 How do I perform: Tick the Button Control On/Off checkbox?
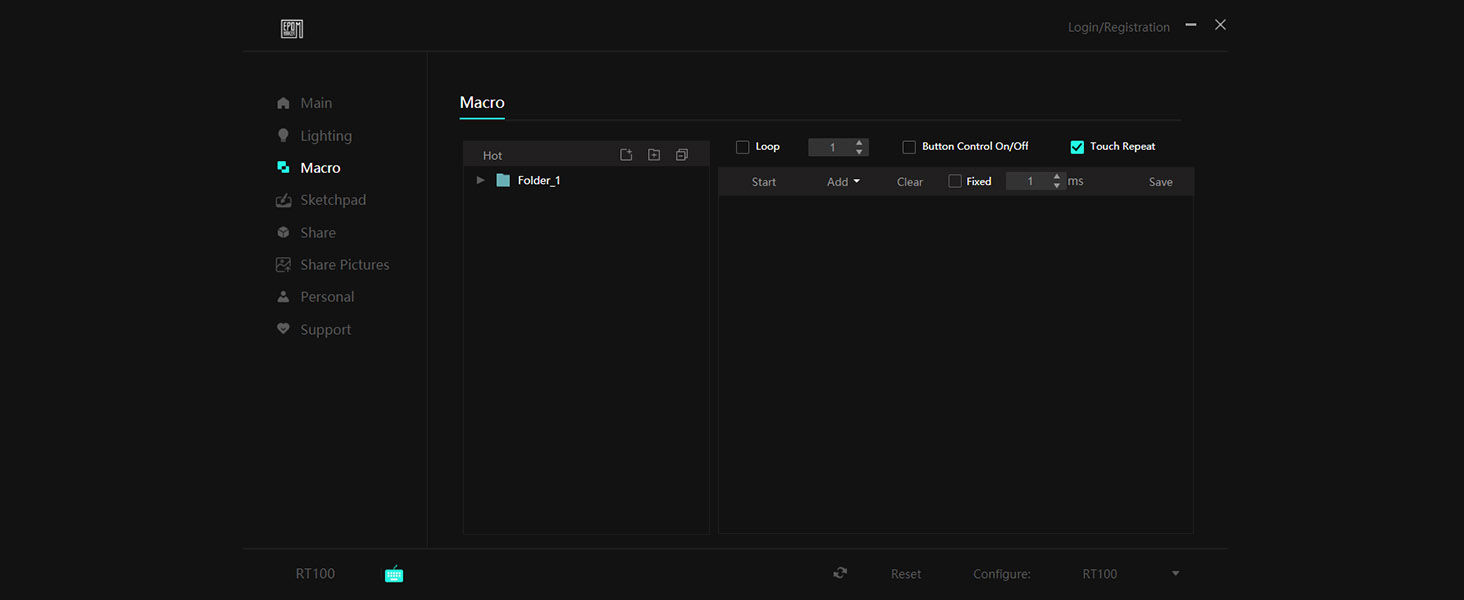(x=909, y=147)
